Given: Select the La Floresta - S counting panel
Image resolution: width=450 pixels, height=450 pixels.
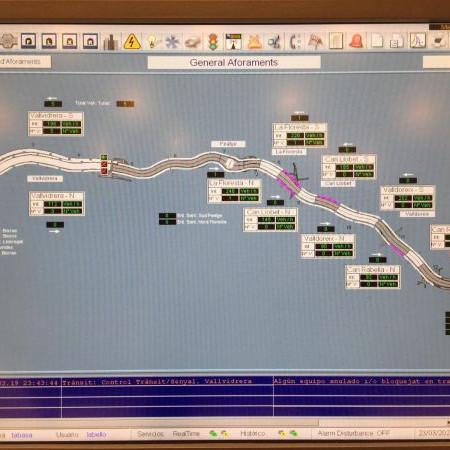Looking at the screenshot, I should [299, 135].
